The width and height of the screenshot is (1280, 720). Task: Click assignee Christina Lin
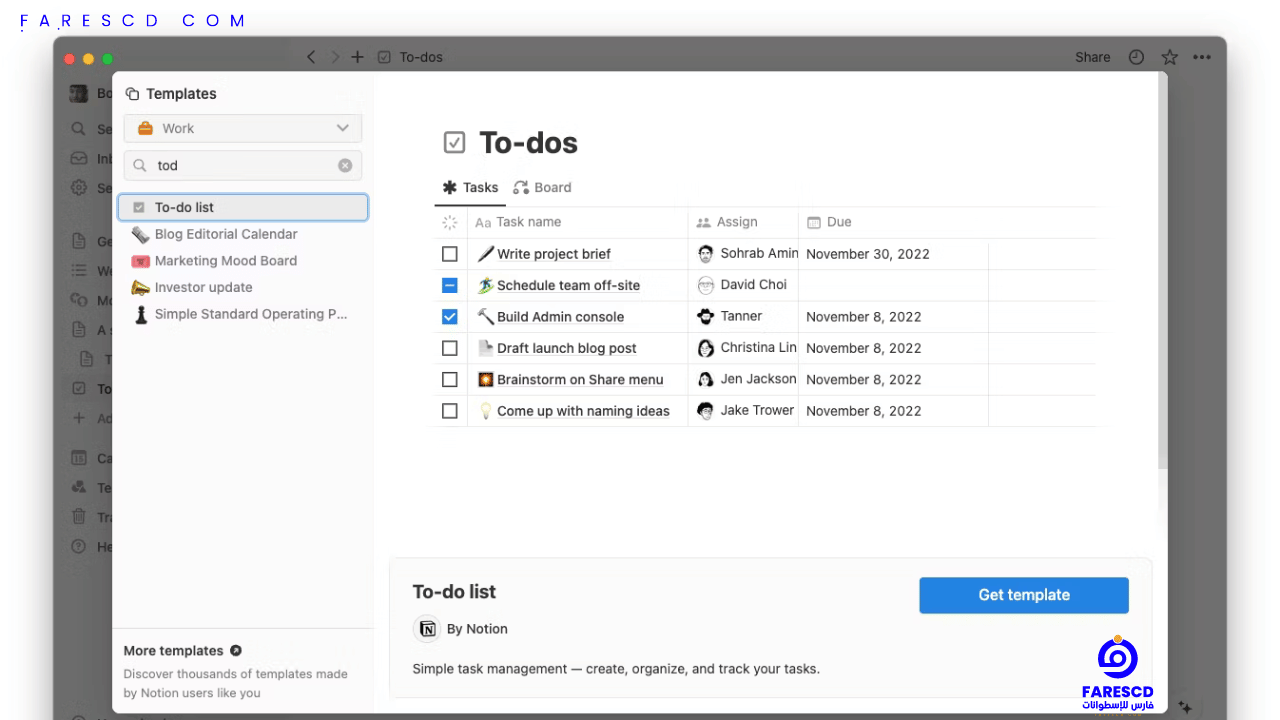click(x=747, y=348)
